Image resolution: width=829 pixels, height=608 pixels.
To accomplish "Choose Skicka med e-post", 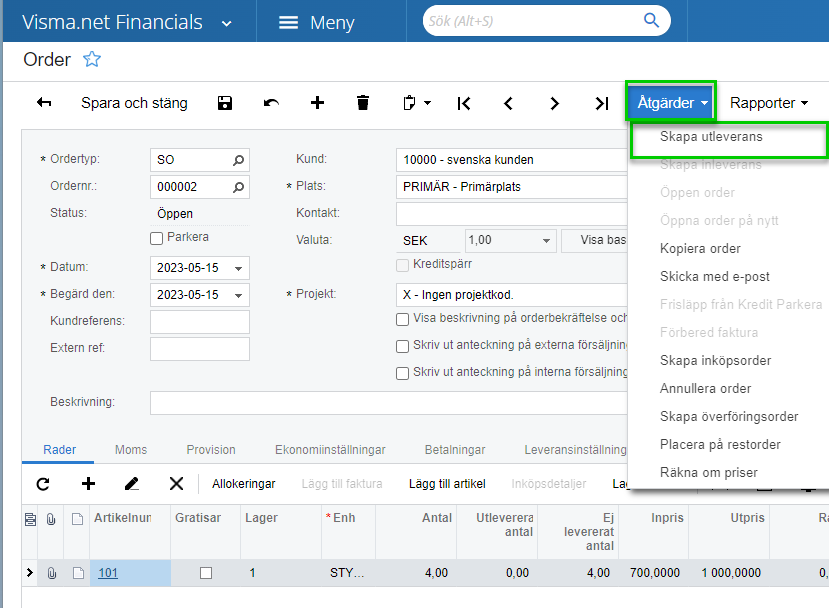I will pyautogui.click(x=714, y=277).
